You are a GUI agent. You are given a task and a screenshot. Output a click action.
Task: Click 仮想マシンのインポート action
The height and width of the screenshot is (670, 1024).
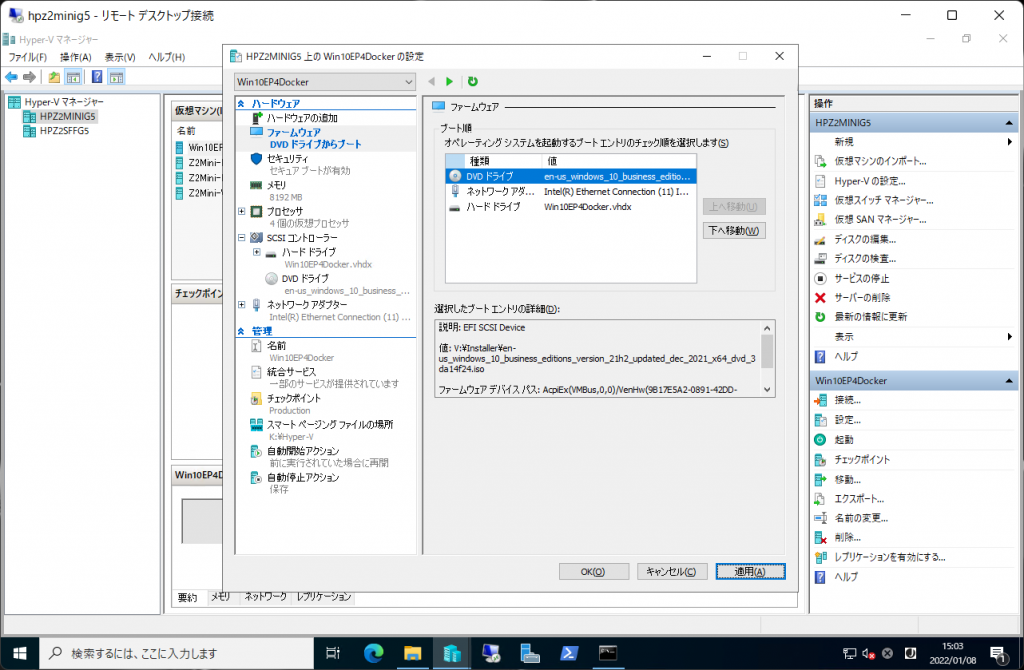(x=880, y=161)
